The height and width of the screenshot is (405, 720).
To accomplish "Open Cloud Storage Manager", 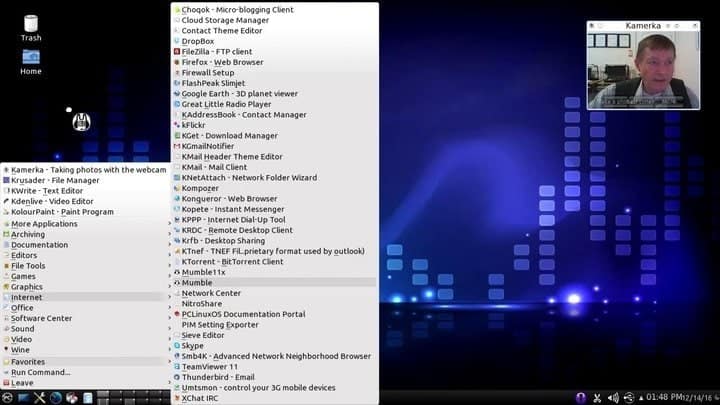I will click(275, 20).
